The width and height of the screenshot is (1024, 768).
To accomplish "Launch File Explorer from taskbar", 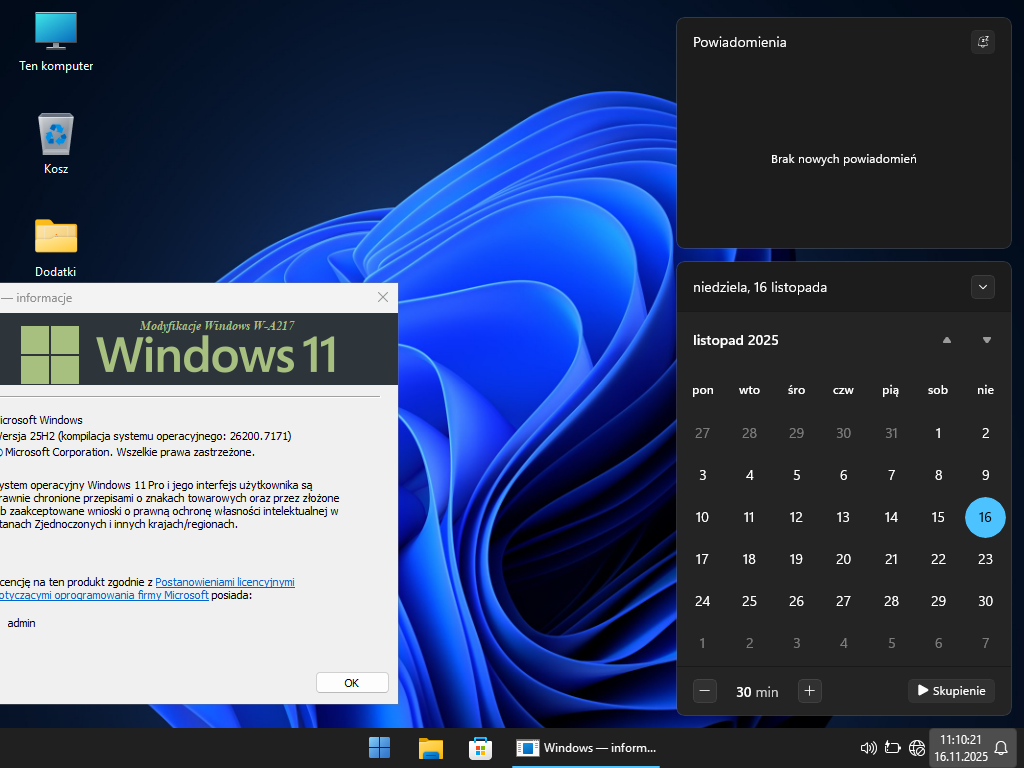I will pyautogui.click(x=431, y=748).
